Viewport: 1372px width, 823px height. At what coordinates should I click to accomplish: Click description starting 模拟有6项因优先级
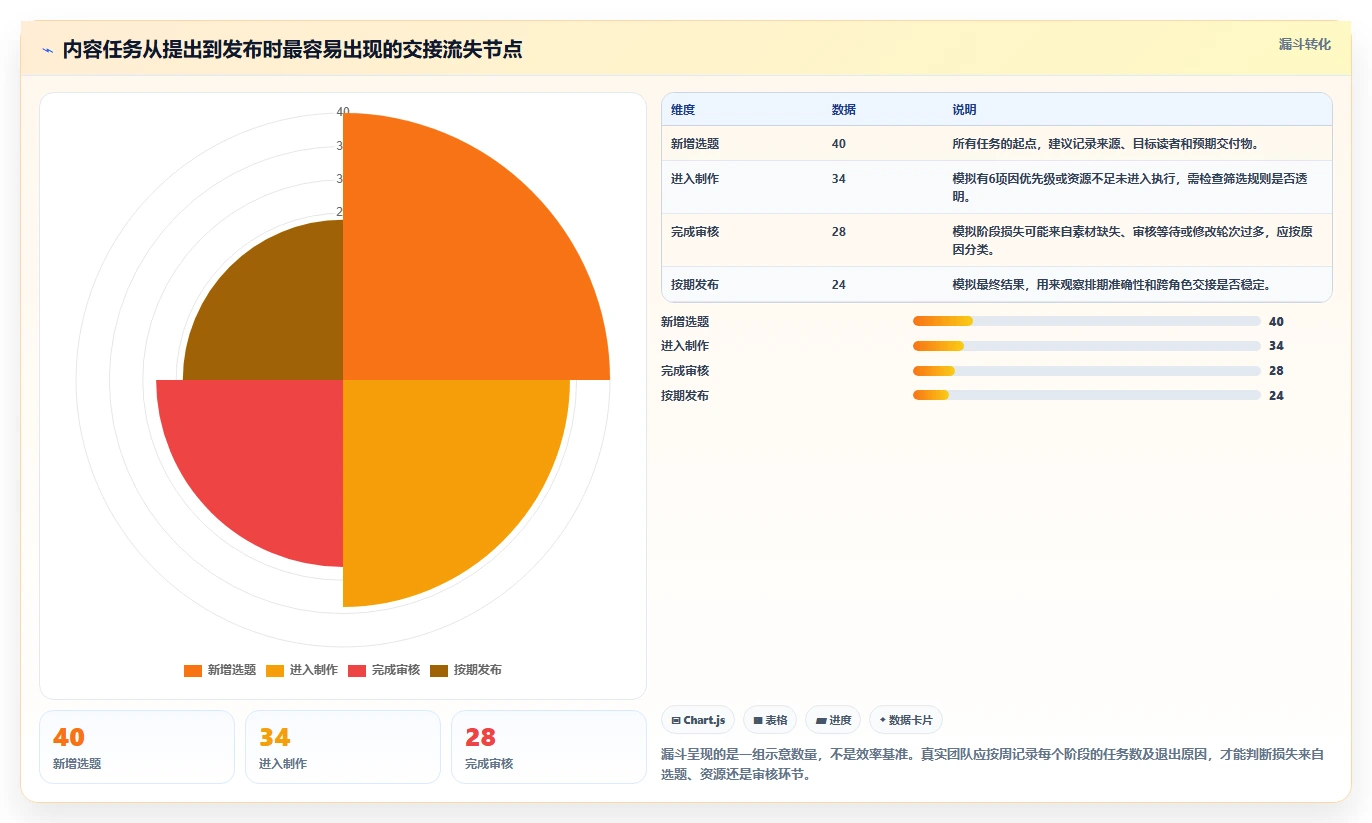click(1130, 187)
